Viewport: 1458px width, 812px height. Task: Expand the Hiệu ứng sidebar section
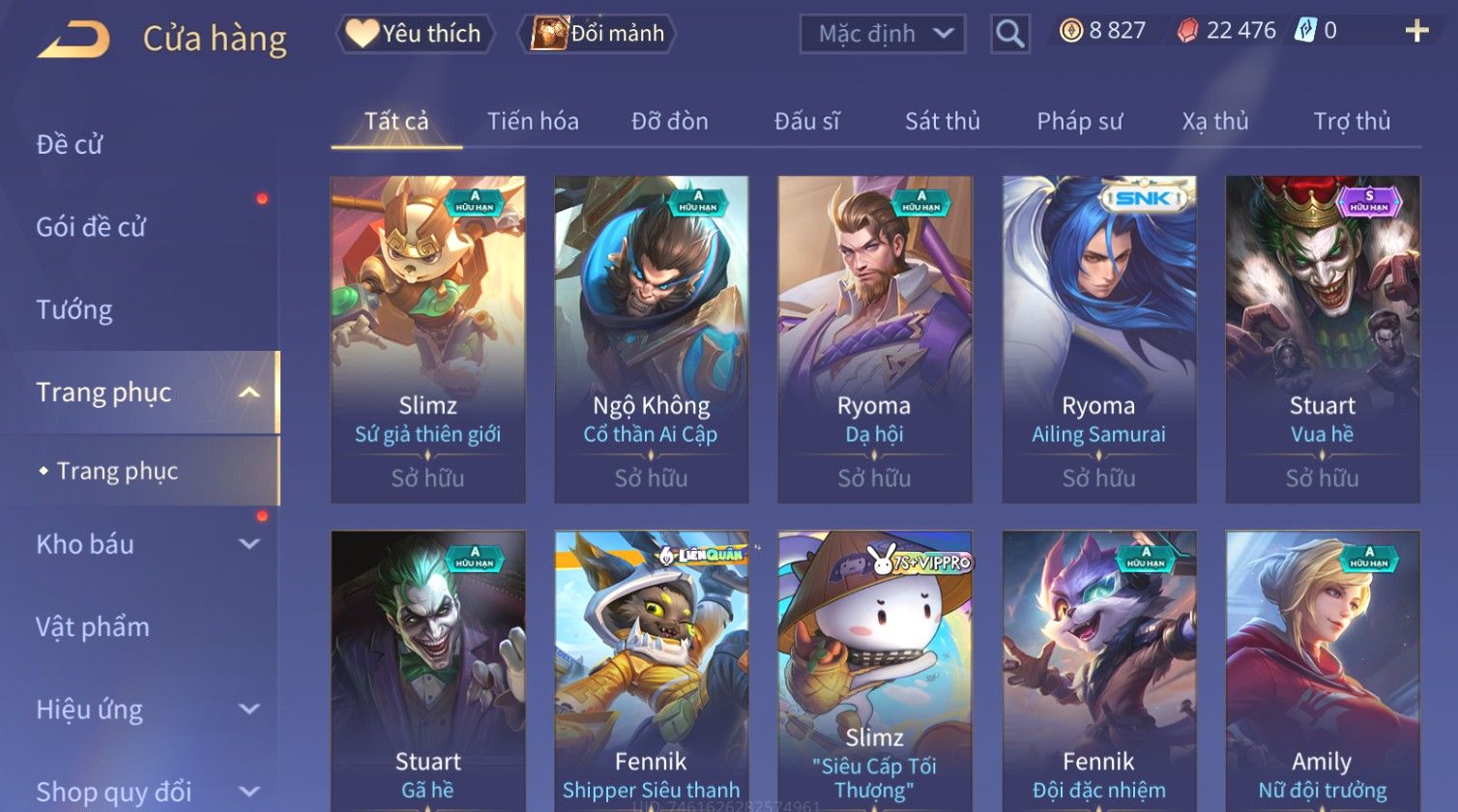(x=248, y=710)
